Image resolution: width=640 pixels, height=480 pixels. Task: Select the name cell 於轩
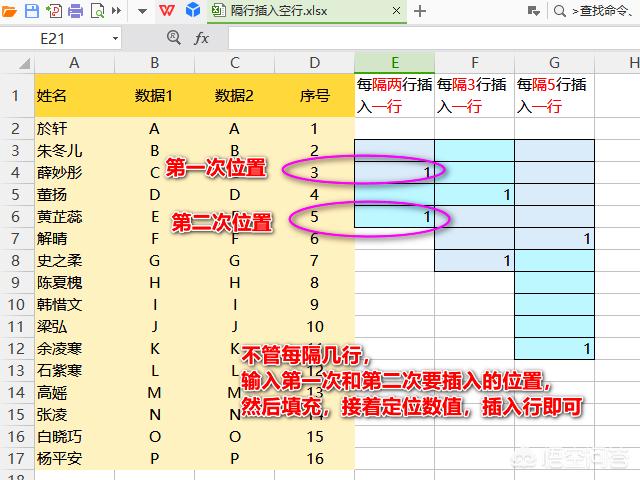tap(74, 129)
